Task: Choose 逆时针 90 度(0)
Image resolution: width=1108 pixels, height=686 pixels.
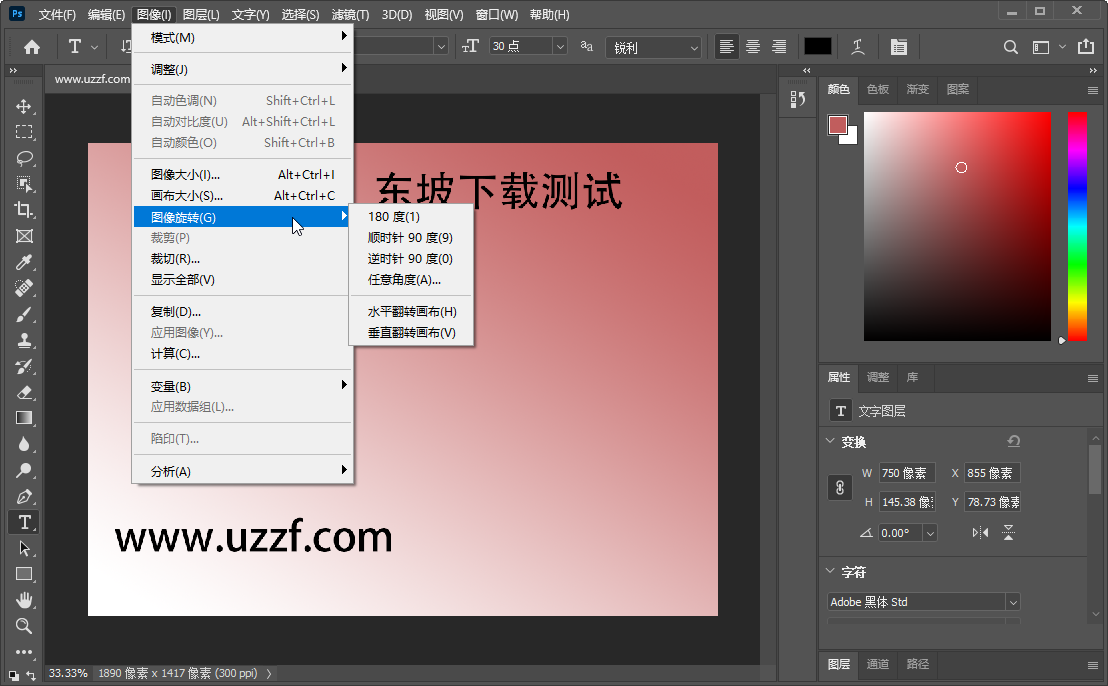Action: (411, 259)
